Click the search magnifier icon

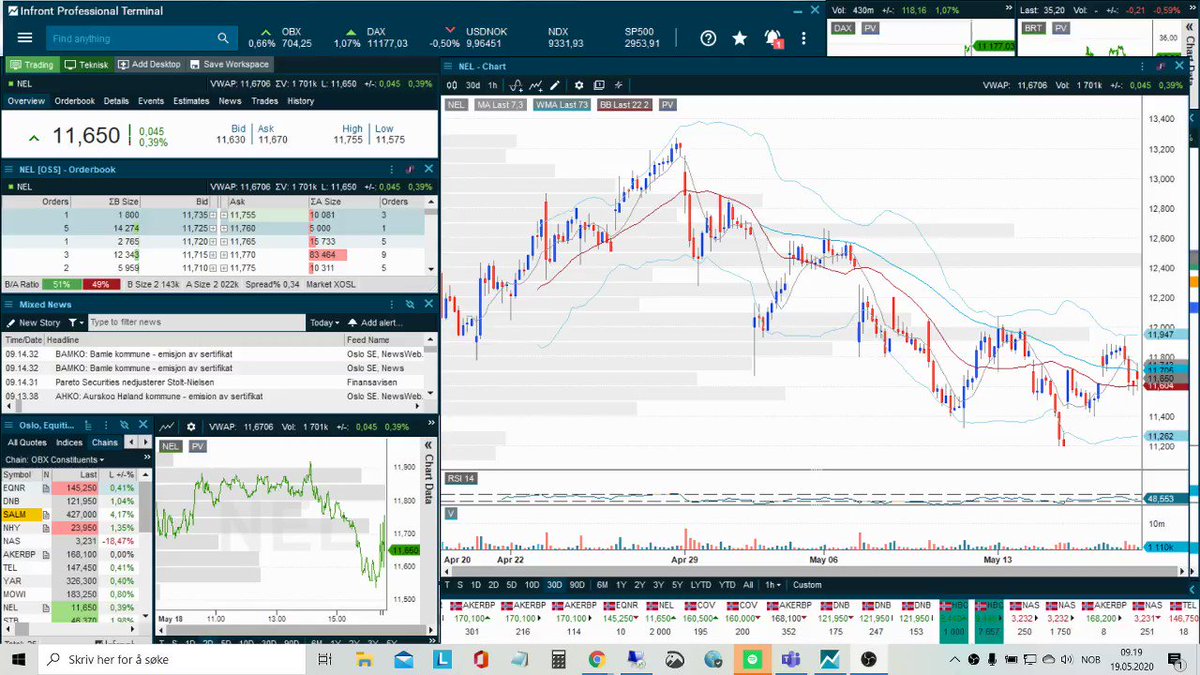coord(223,38)
